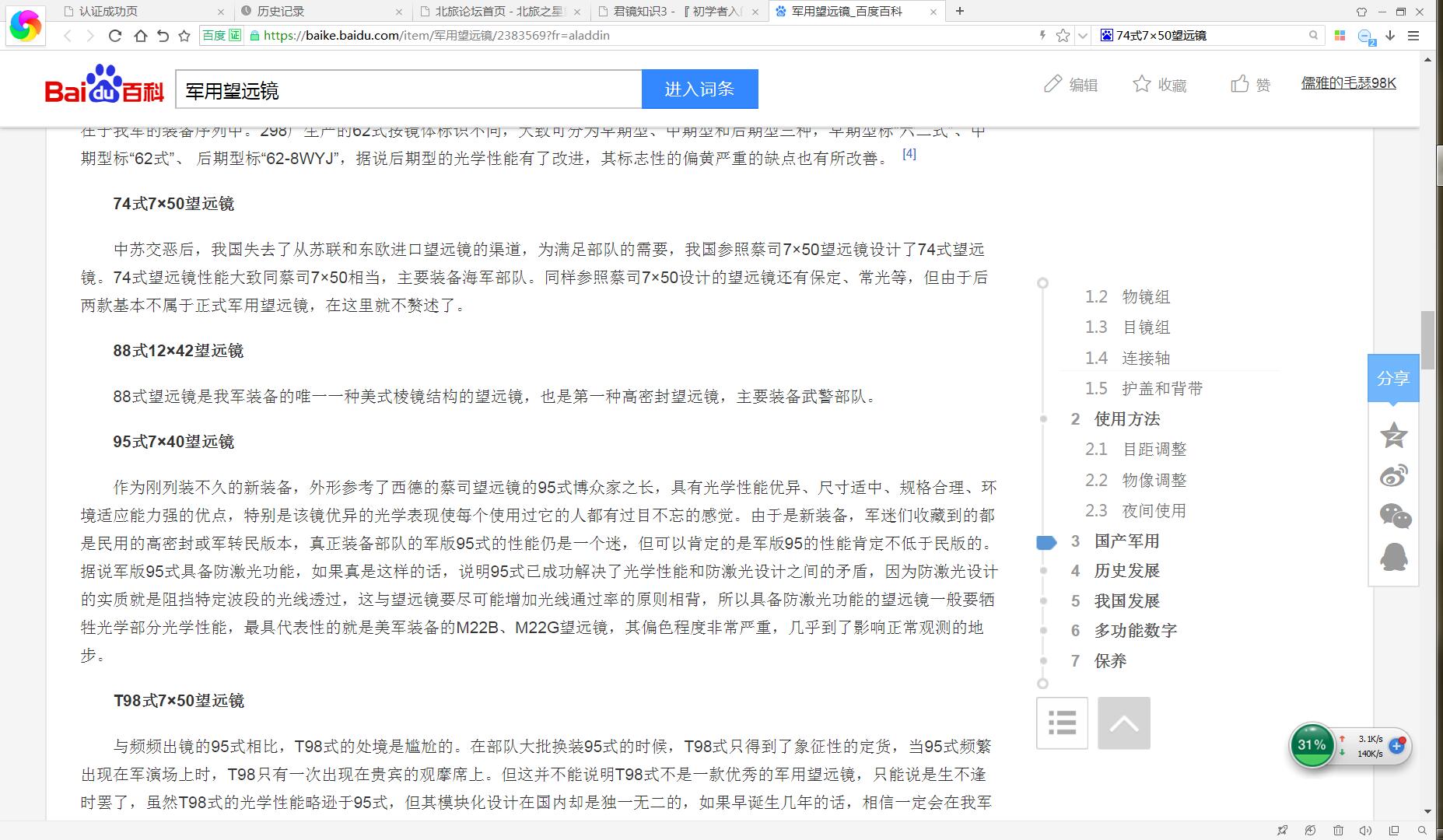Click the undo closed tab arrow icon
This screenshot has width=1443, height=840.
pos(163,36)
